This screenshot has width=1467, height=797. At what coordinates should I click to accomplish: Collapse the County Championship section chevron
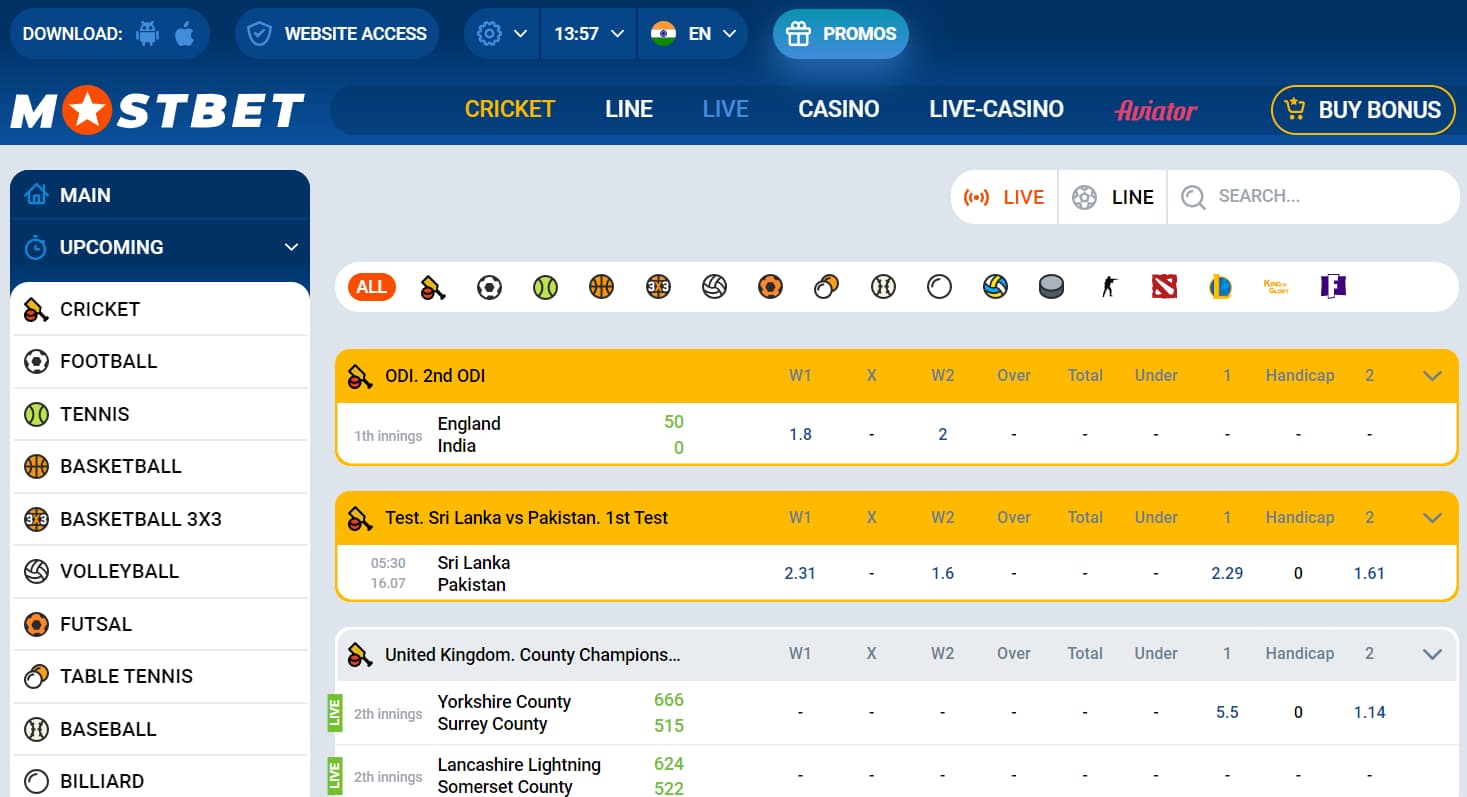click(1432, 654)
